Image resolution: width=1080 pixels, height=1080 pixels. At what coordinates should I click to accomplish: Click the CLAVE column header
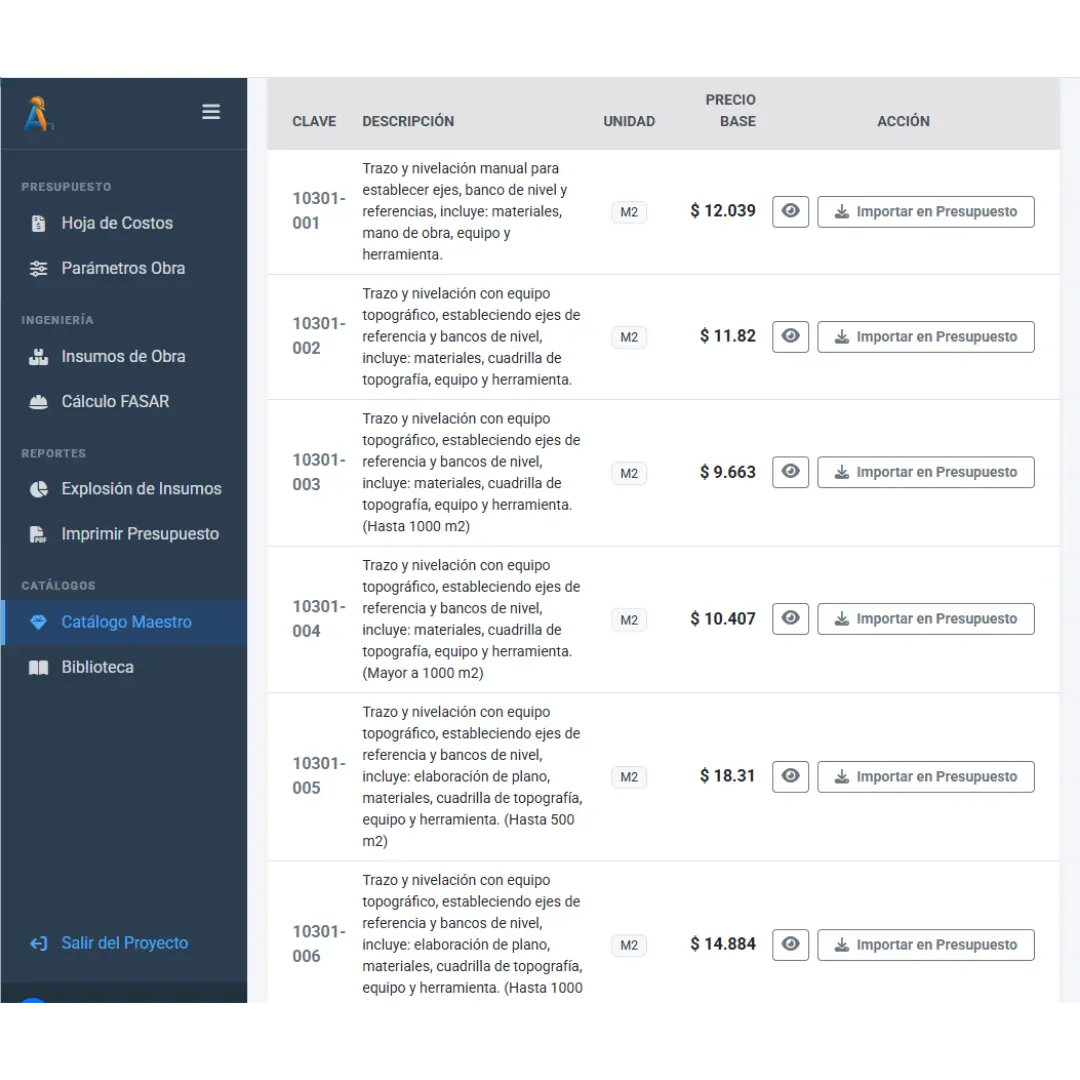(x=314, y=121)
